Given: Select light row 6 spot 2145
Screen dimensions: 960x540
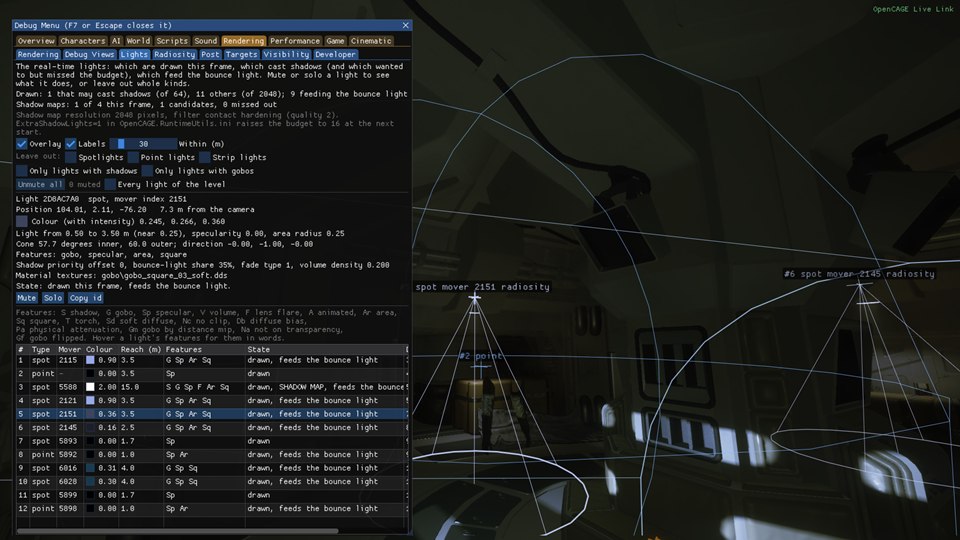Looking at the screenshot, I should point(212,427).
